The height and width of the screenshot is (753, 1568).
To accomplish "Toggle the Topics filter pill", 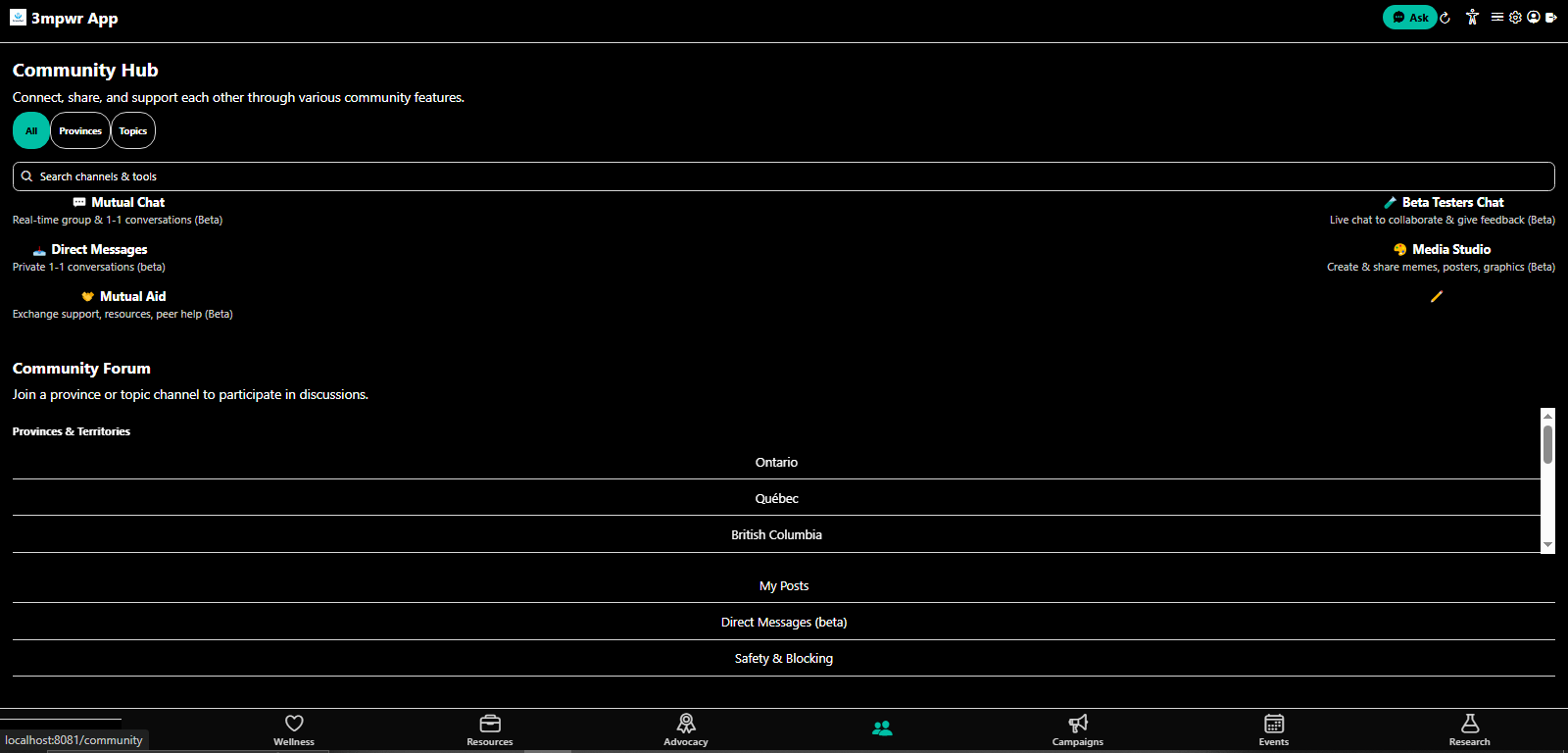I will 133,130.
